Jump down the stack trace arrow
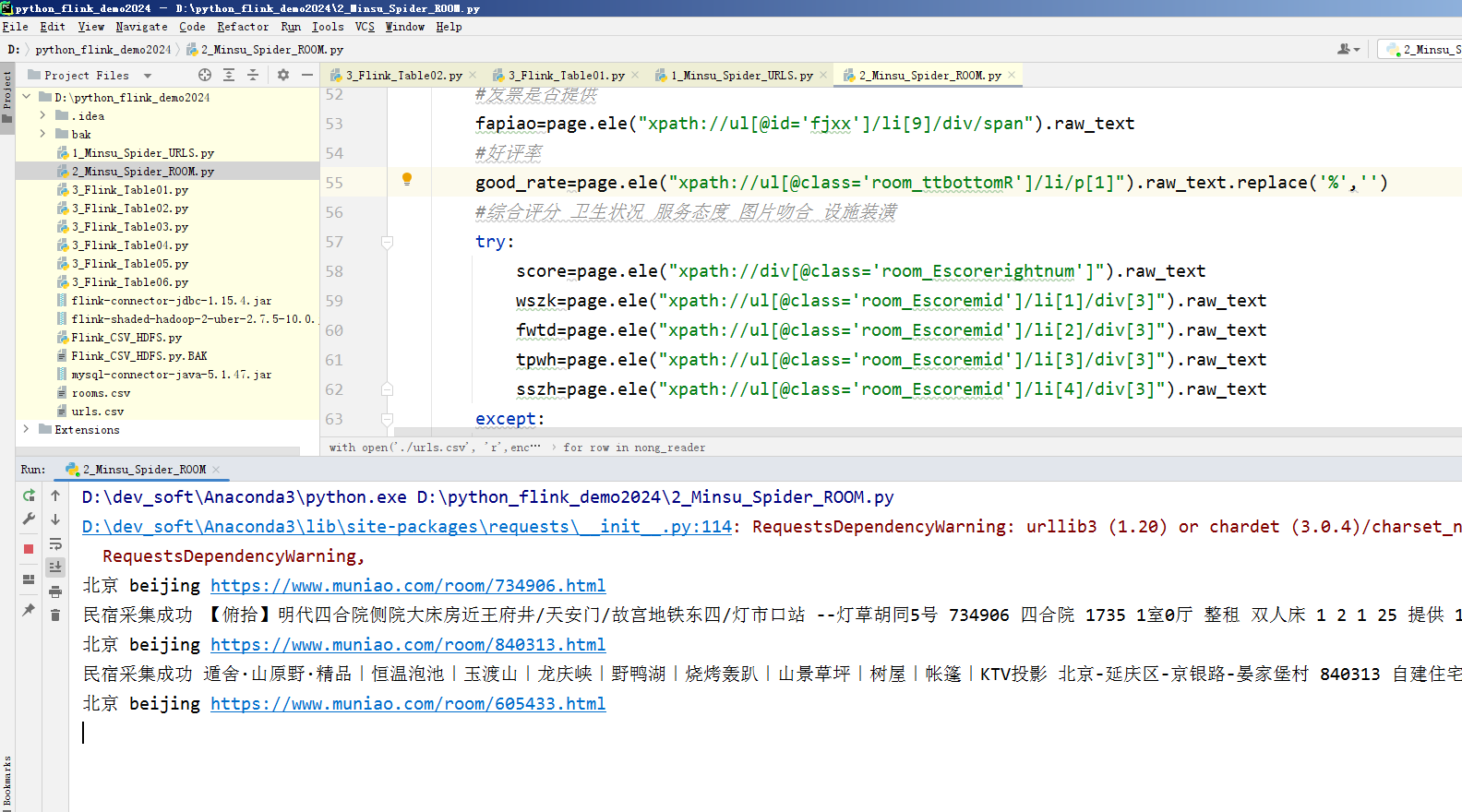Image resolution: width=1462 pixels, height=812 pixels. click(x=55, y=519)
